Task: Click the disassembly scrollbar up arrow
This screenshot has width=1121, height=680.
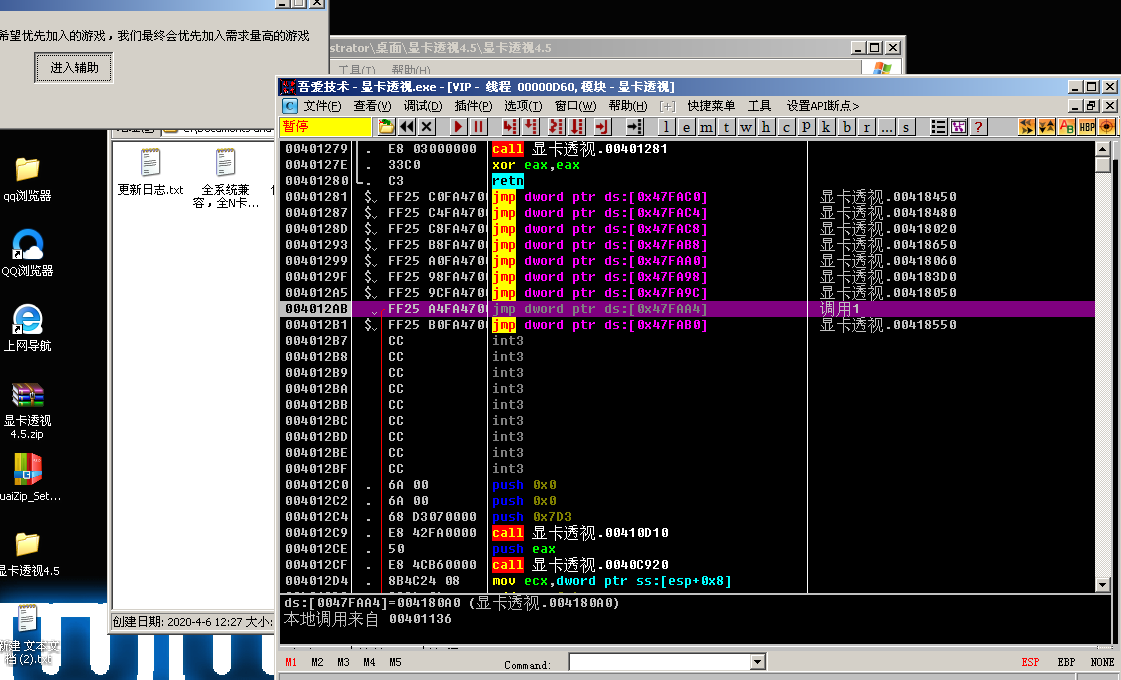Action: (x=1102, y=149)
